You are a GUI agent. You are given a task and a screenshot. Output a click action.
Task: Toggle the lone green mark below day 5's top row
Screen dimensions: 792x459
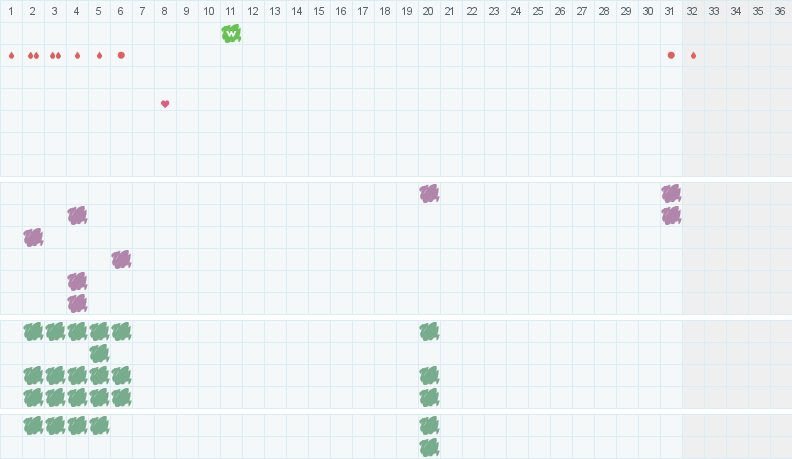click(99, 353)
